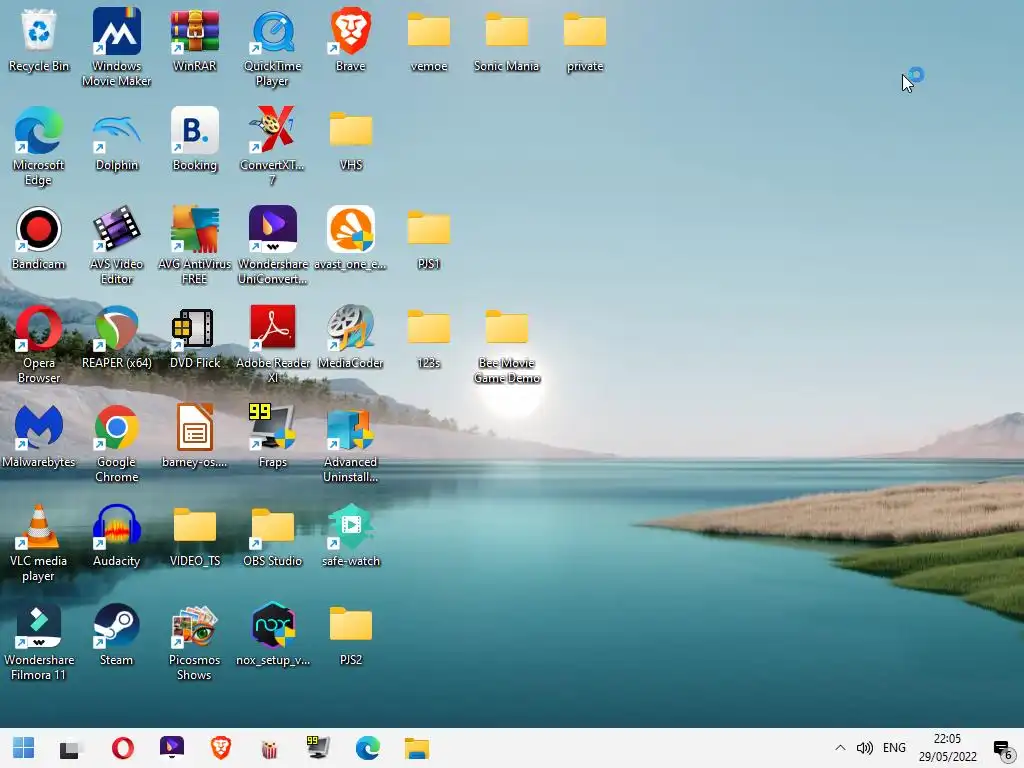
Task: Open Picosmos Shows shortcut
Action: click(x=195, y=643)
